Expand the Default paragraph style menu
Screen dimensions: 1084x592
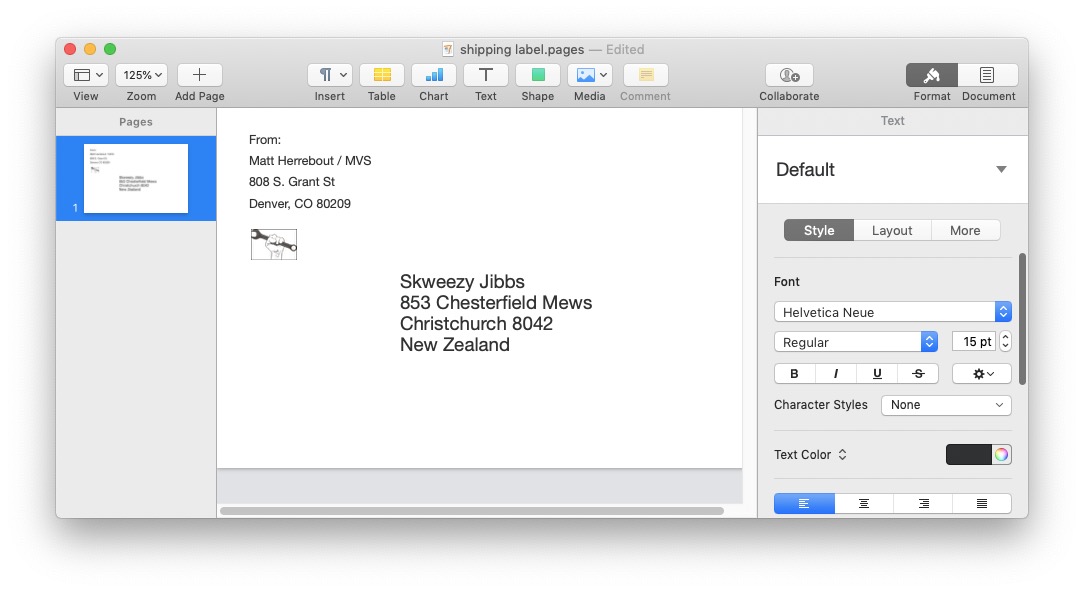1000,169
